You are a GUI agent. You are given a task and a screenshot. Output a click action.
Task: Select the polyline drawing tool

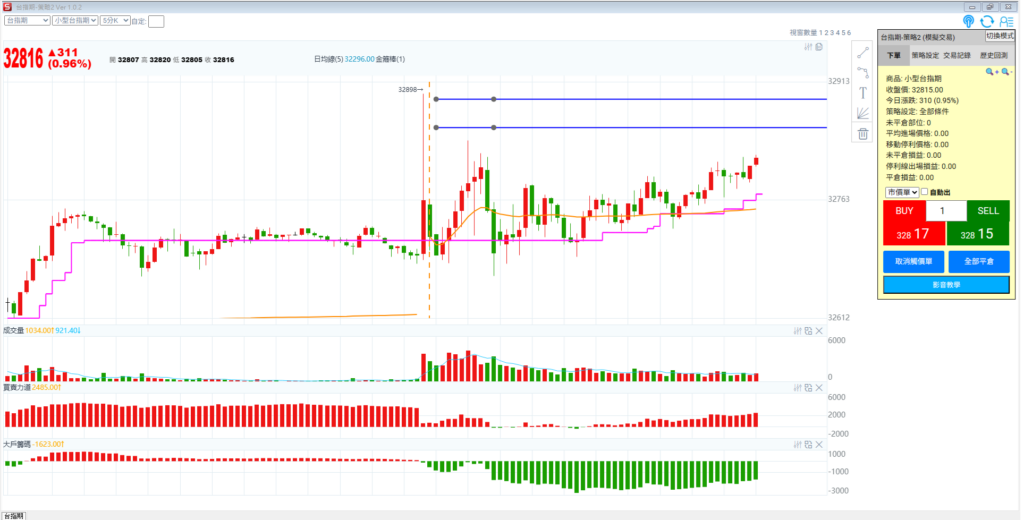tap(863, 72)
